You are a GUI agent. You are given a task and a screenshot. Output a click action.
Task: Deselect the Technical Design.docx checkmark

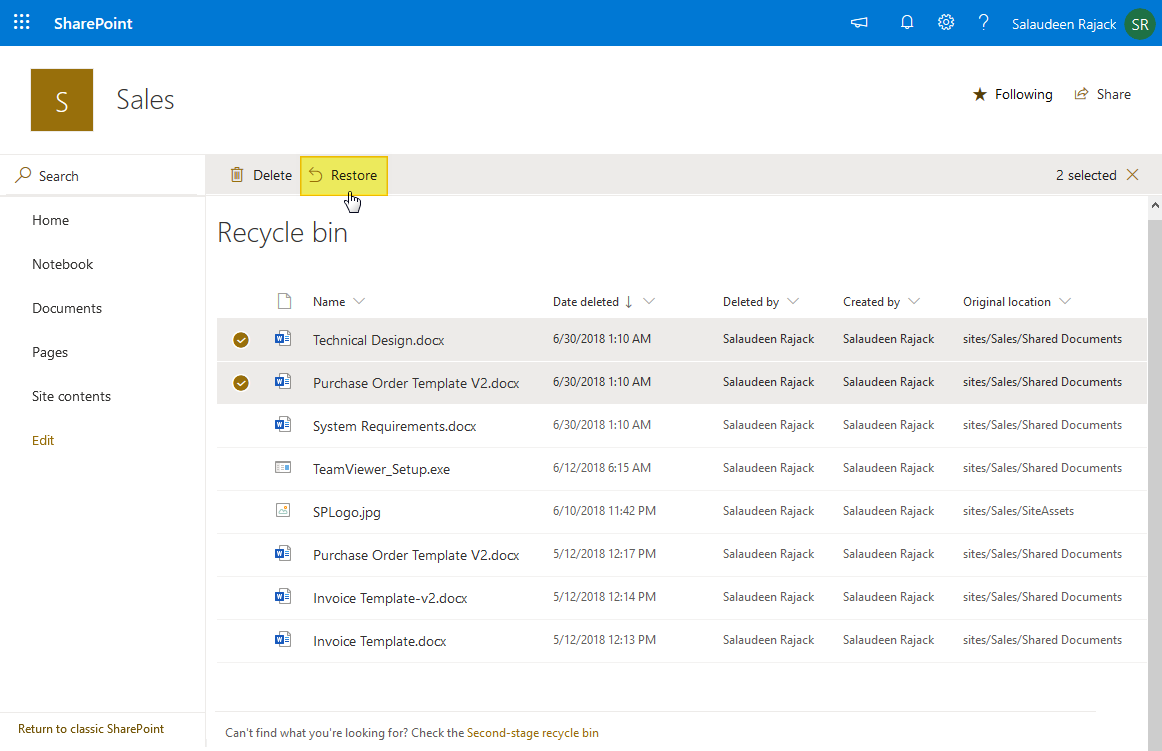coord(241,339)
